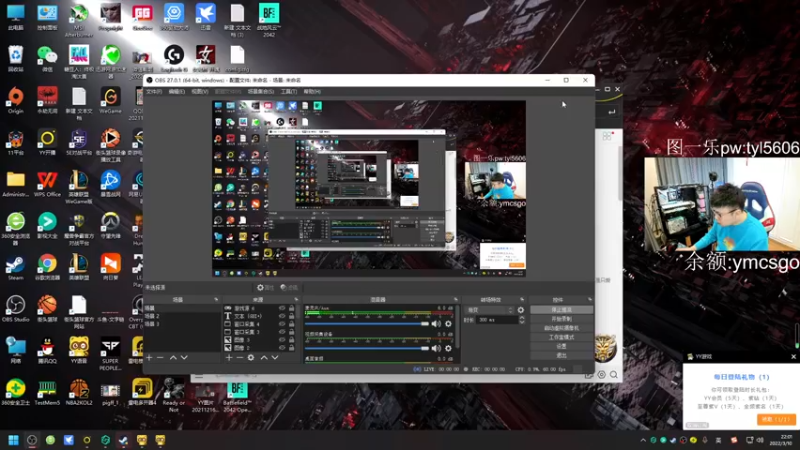Click 工作室模式 studio mode button
The height and width of the screenshot is (450, 800).
pyautogui.click(x=561, y=337)
